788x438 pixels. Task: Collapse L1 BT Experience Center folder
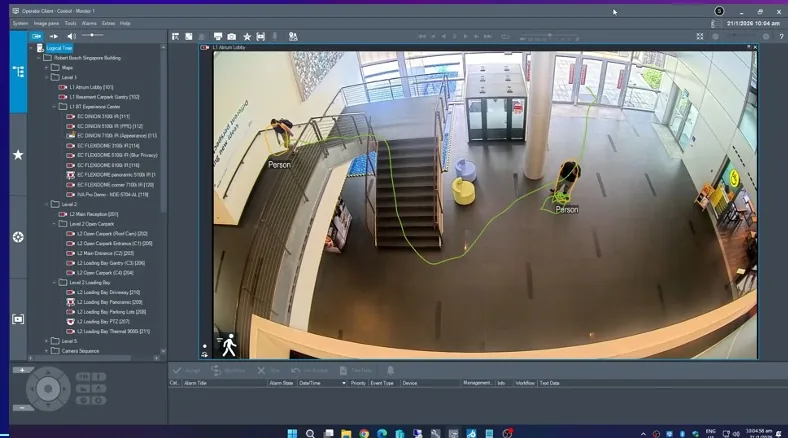(x=54, y=107)
